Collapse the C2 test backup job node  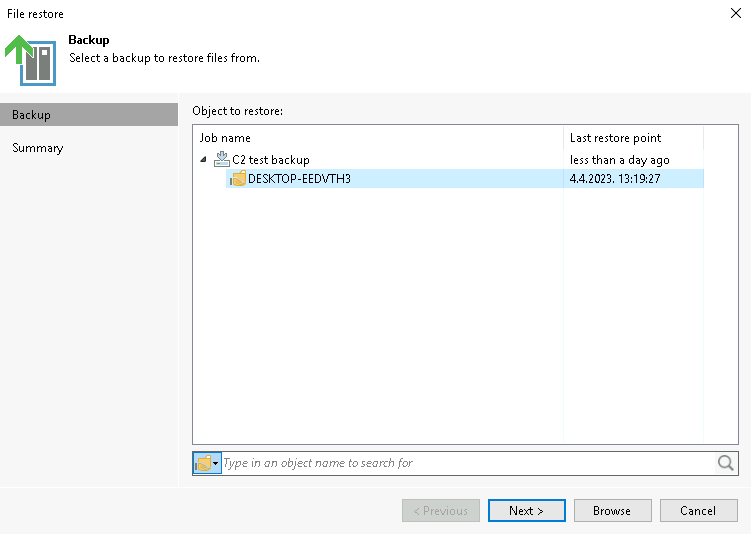pos(204,159)
